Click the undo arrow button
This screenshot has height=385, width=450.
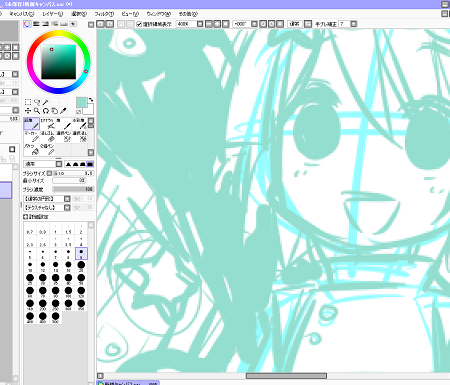click(100, 24)
